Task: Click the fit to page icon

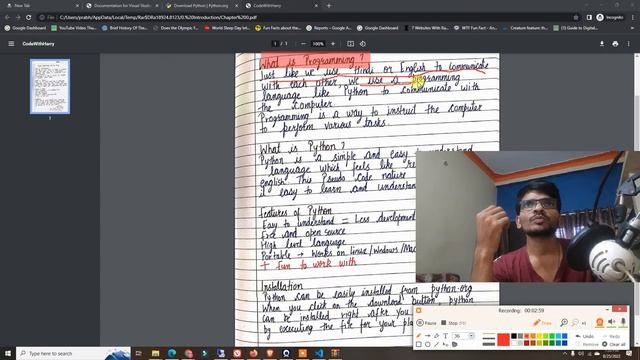Action: (x=350, y=44)
